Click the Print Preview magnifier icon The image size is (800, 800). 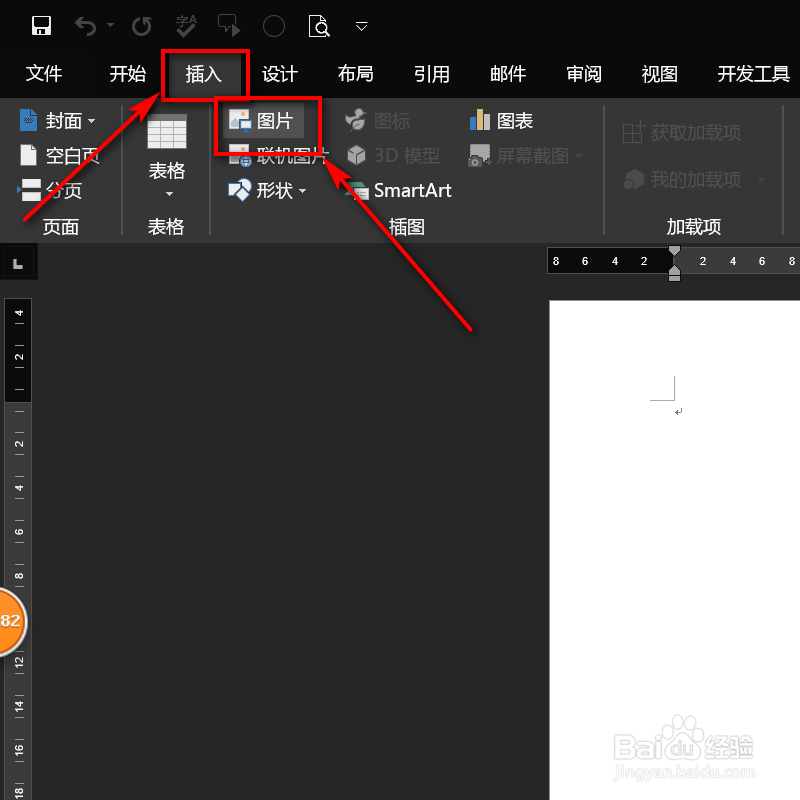pos(319,26)
